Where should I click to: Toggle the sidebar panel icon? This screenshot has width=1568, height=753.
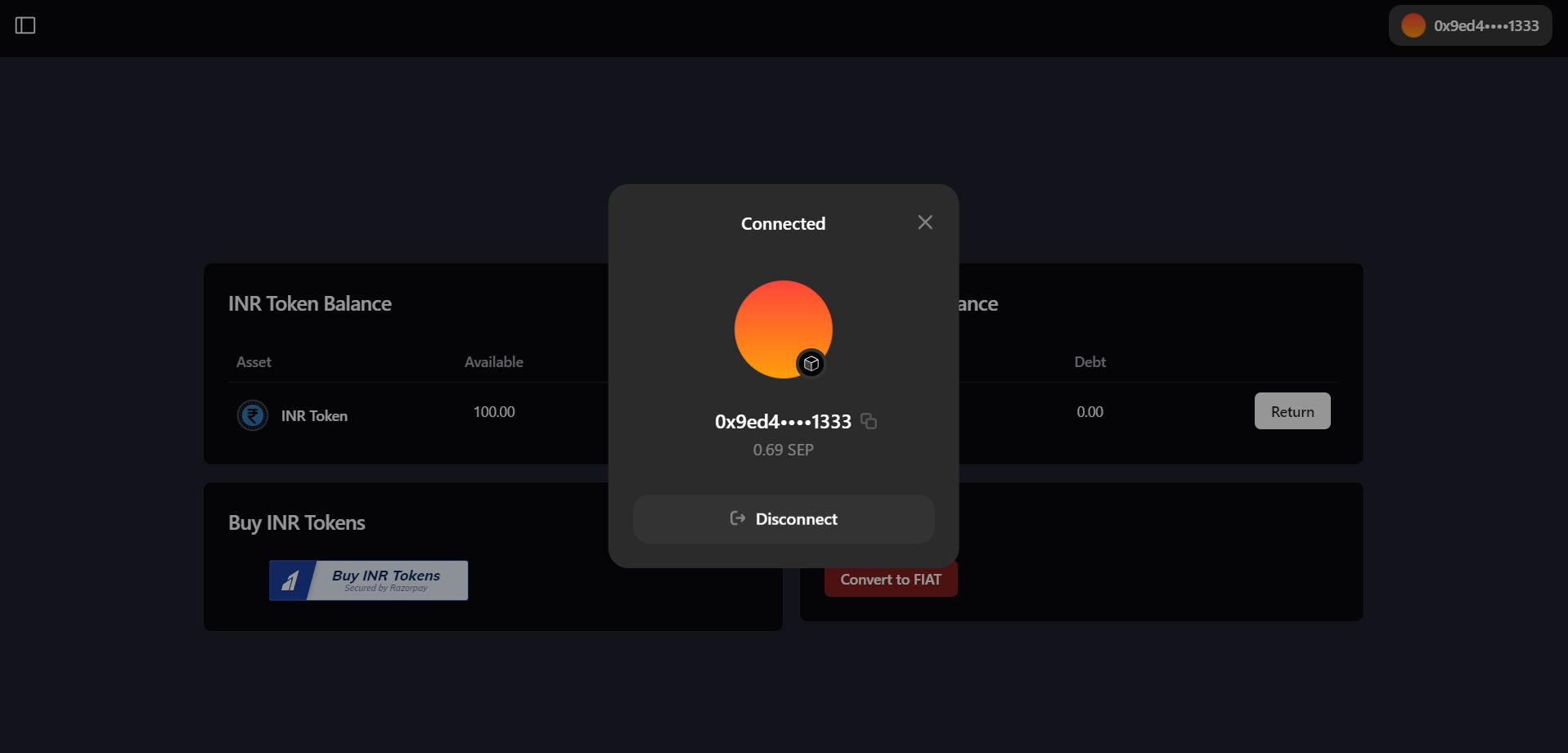click(25, 25)
